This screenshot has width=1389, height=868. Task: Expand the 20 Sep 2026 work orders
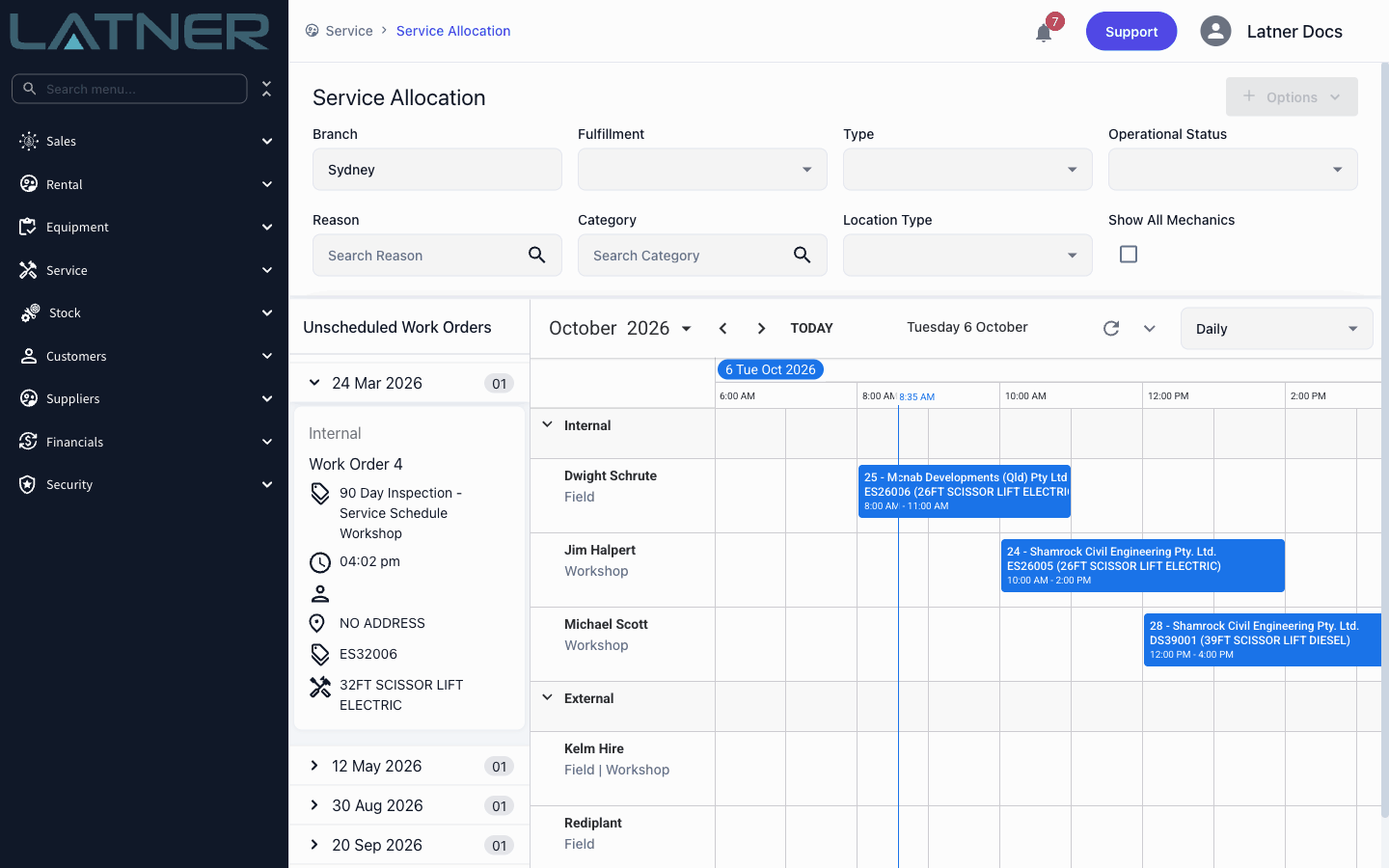click(x=314, y=845)
